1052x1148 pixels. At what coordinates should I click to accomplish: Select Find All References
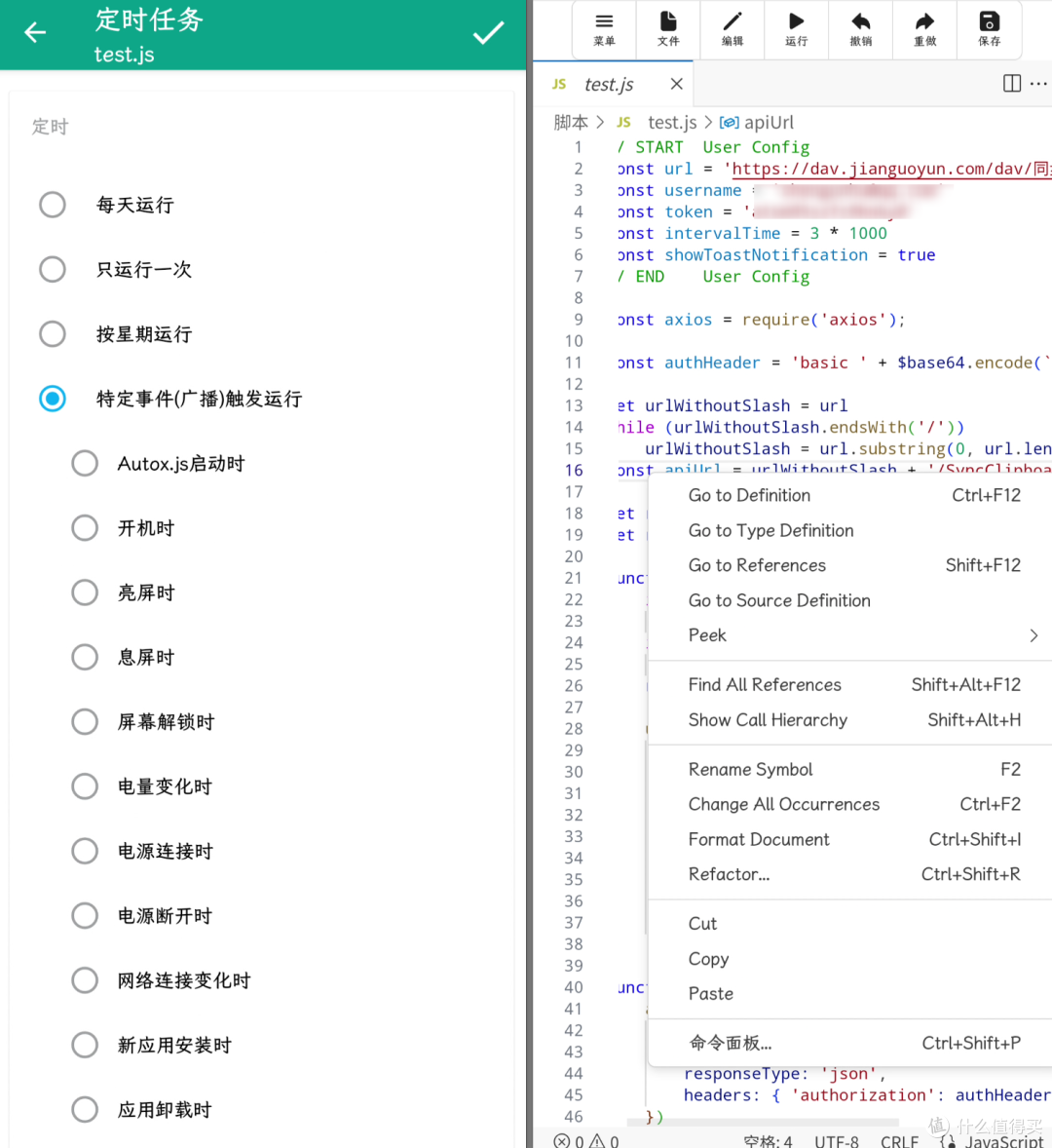(850, 684)
